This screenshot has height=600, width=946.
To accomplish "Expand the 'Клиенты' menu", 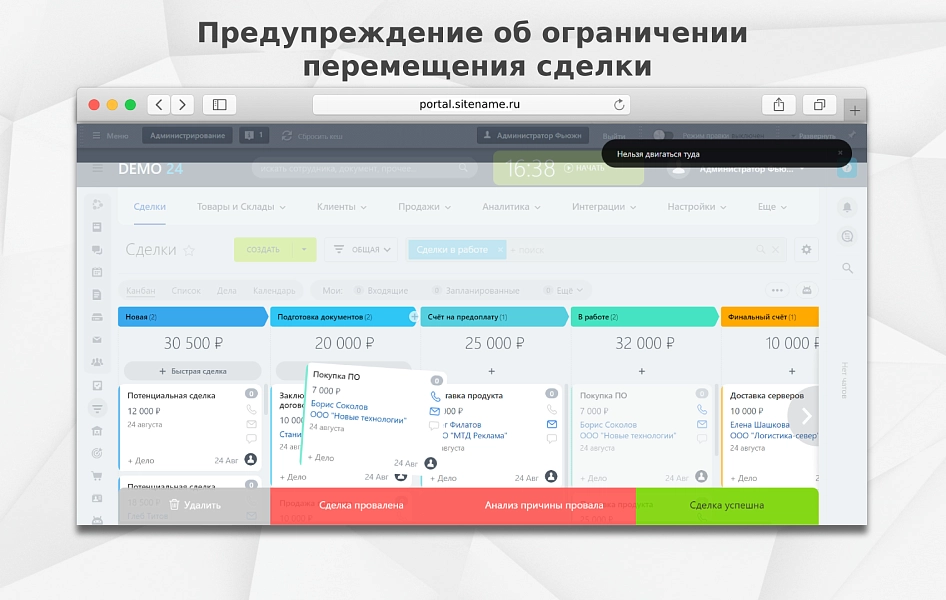I will point(341,207).
